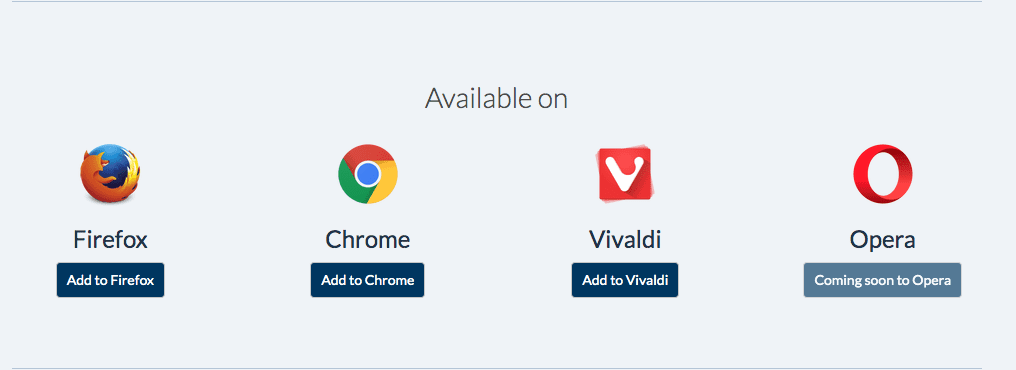Screen dimensions: 1016x370
Task: Select the Add to Vivaldi button
Action: [x=625, y=280]
